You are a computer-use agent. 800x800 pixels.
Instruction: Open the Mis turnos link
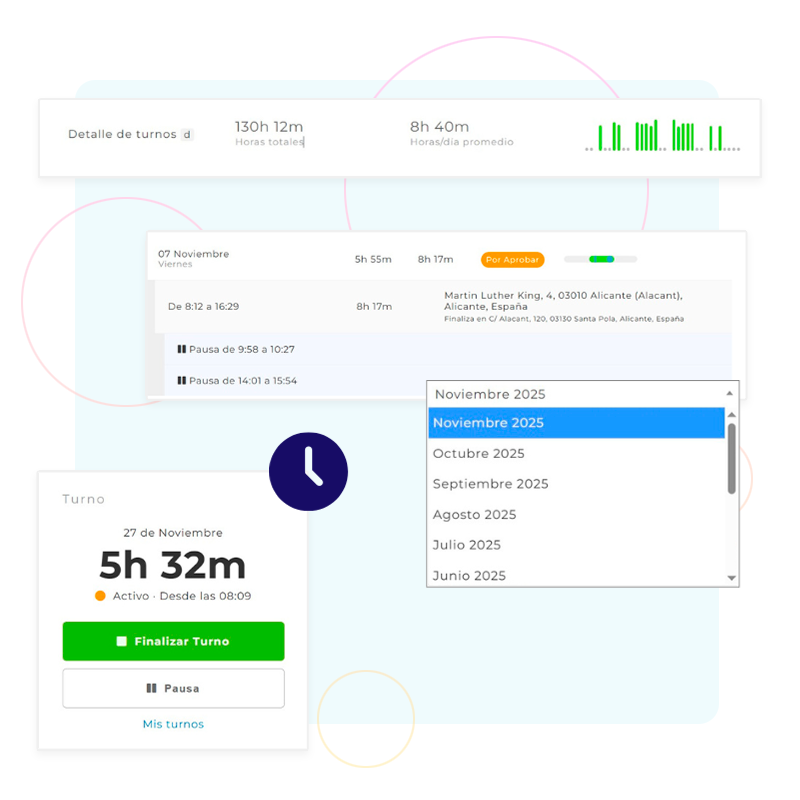[x=173, y=724]
